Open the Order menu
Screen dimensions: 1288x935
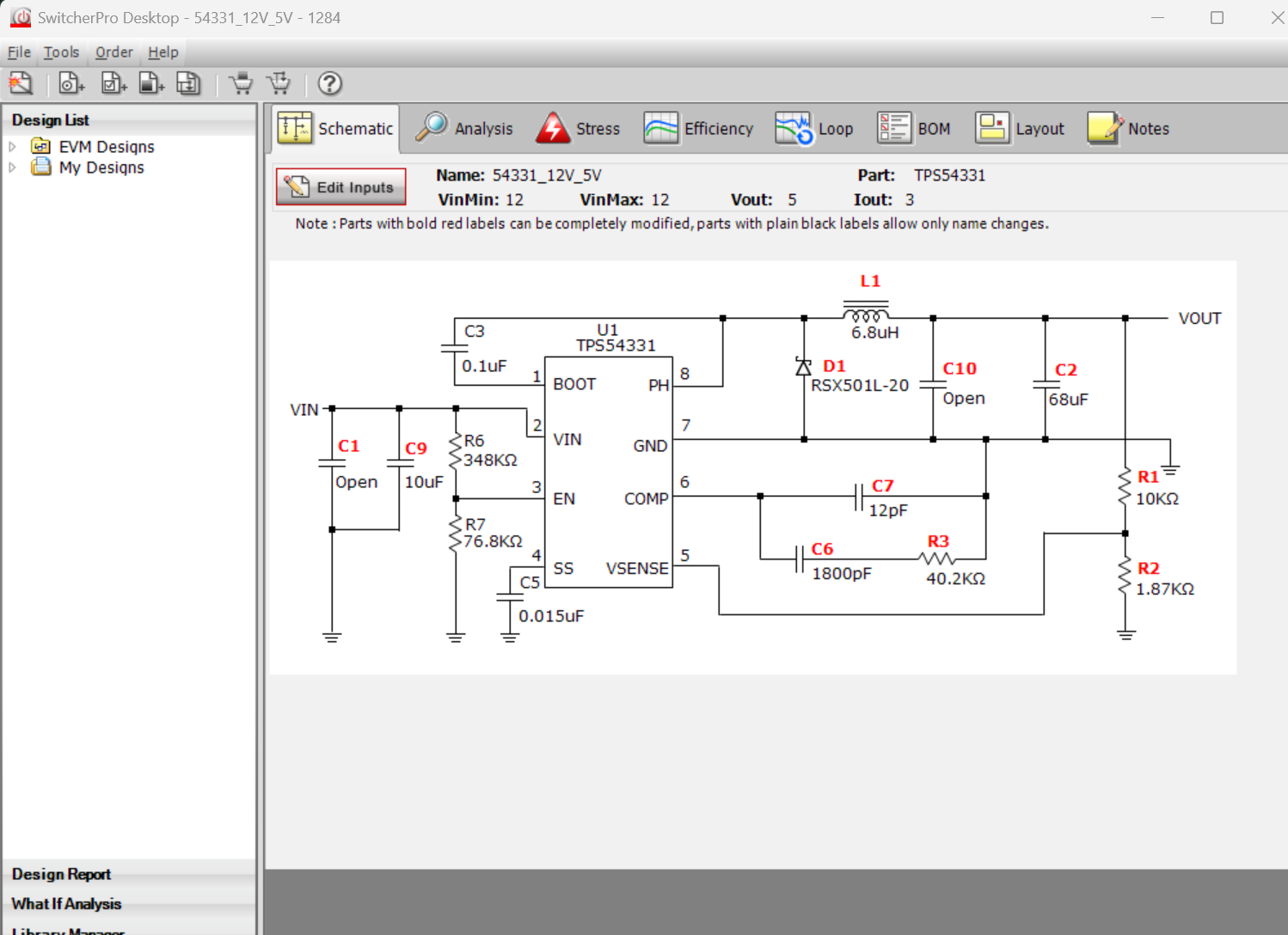pyautogui.click(x=114, y=52)
